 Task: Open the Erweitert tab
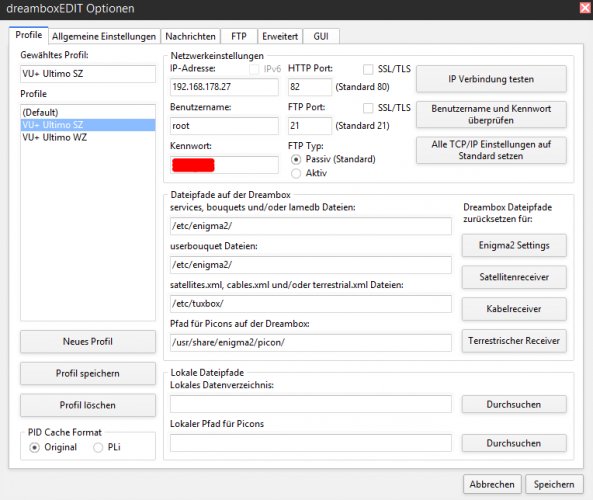(x=280, y=37)
